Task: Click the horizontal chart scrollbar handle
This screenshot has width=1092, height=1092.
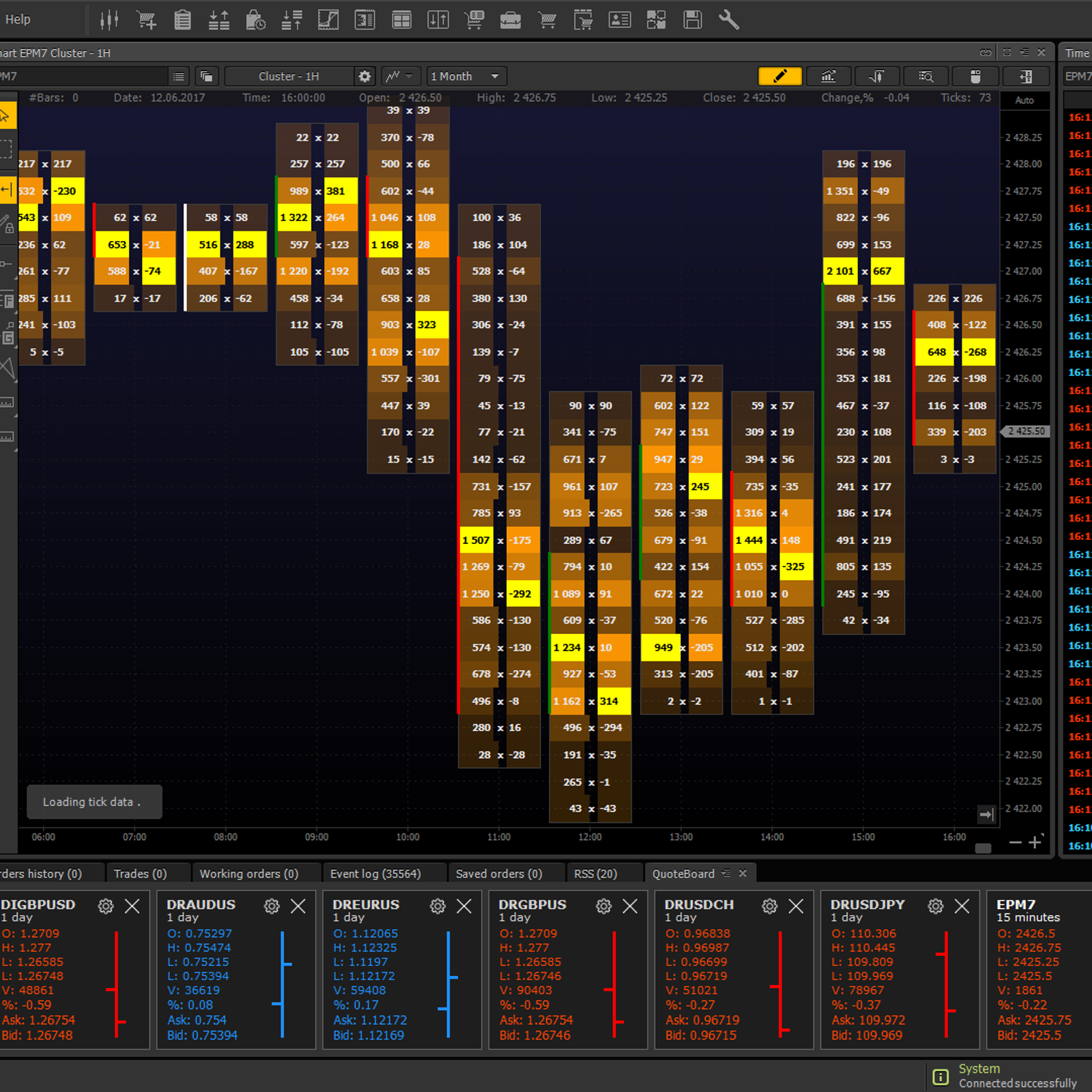Action: pyautogui.click(x=983, y=848)
